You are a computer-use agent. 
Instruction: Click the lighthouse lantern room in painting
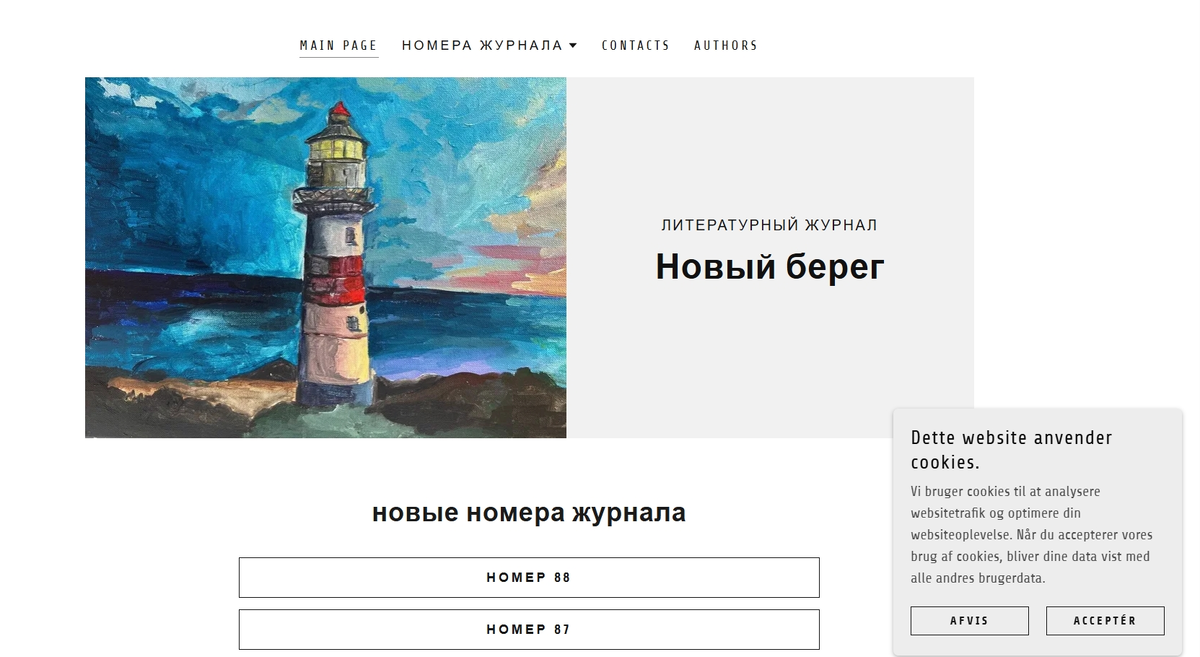(338, 150)
